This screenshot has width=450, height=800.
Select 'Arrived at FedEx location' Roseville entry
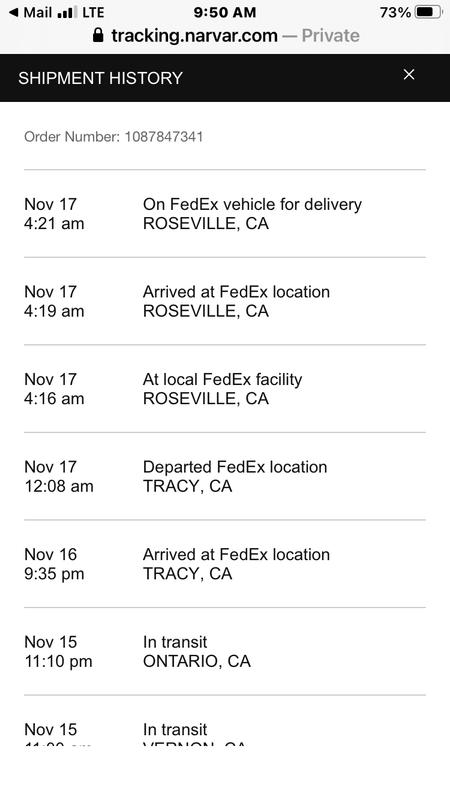tap(224, 302)
